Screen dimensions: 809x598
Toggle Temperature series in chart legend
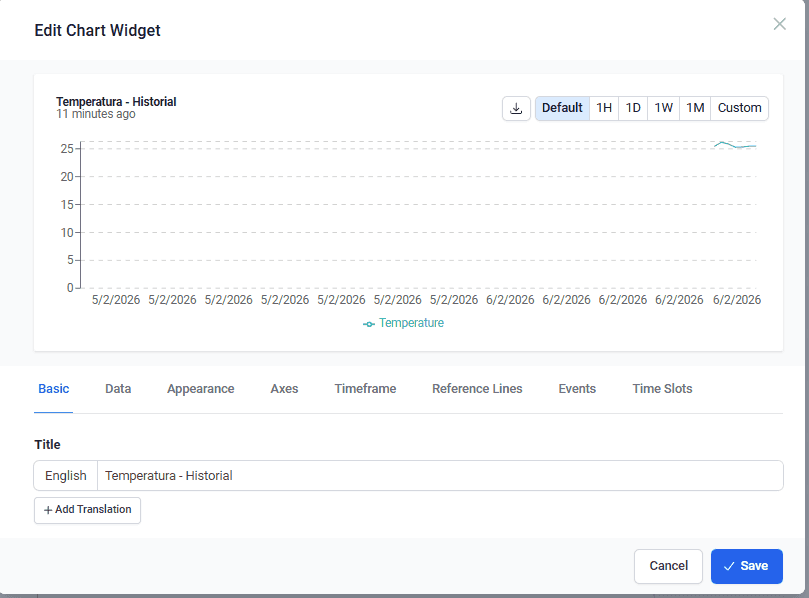[x=404, y=323]
